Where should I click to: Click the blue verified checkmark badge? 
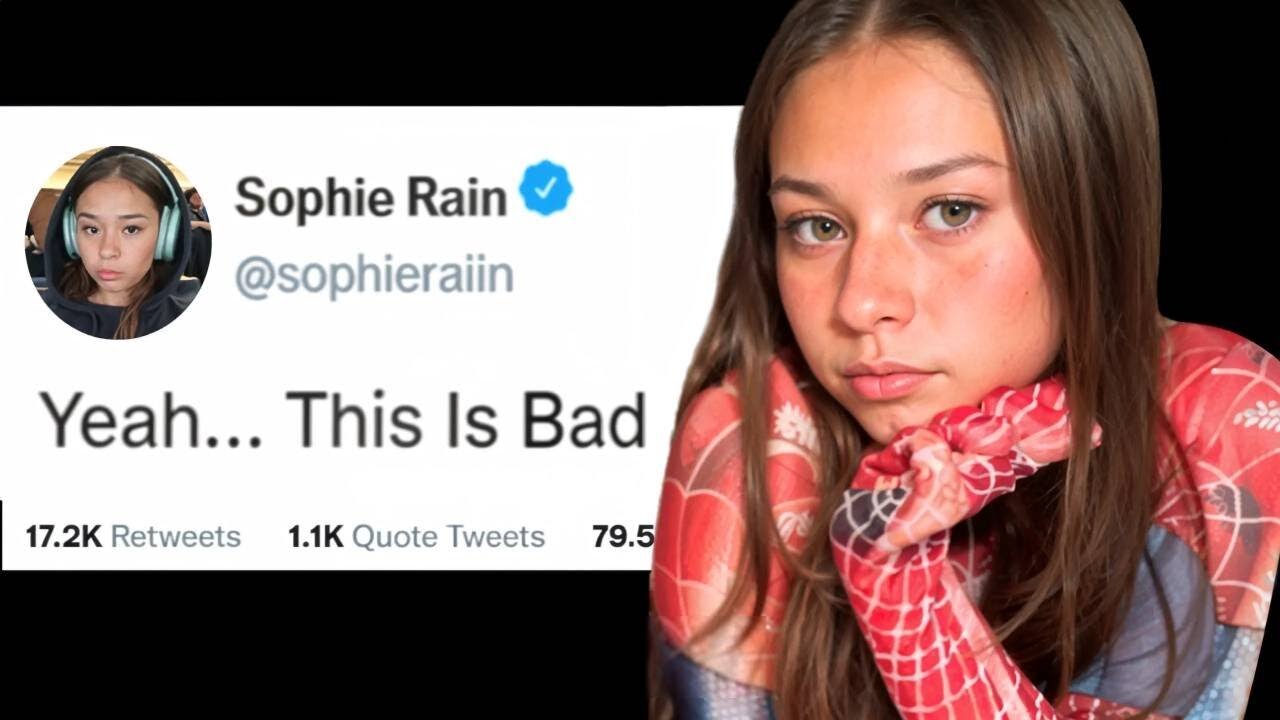coord(546,188)
